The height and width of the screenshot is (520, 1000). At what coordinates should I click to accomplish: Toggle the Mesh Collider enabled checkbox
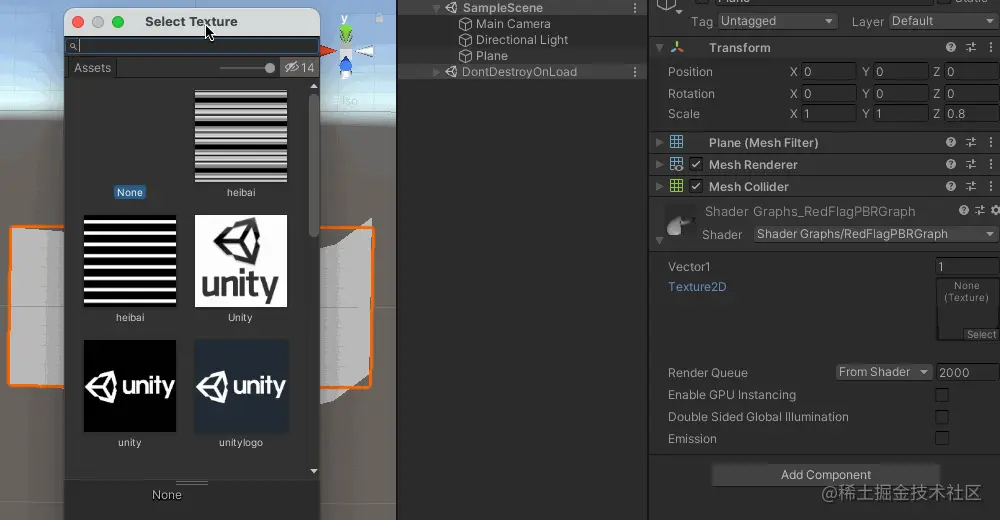tap(696, 186)
